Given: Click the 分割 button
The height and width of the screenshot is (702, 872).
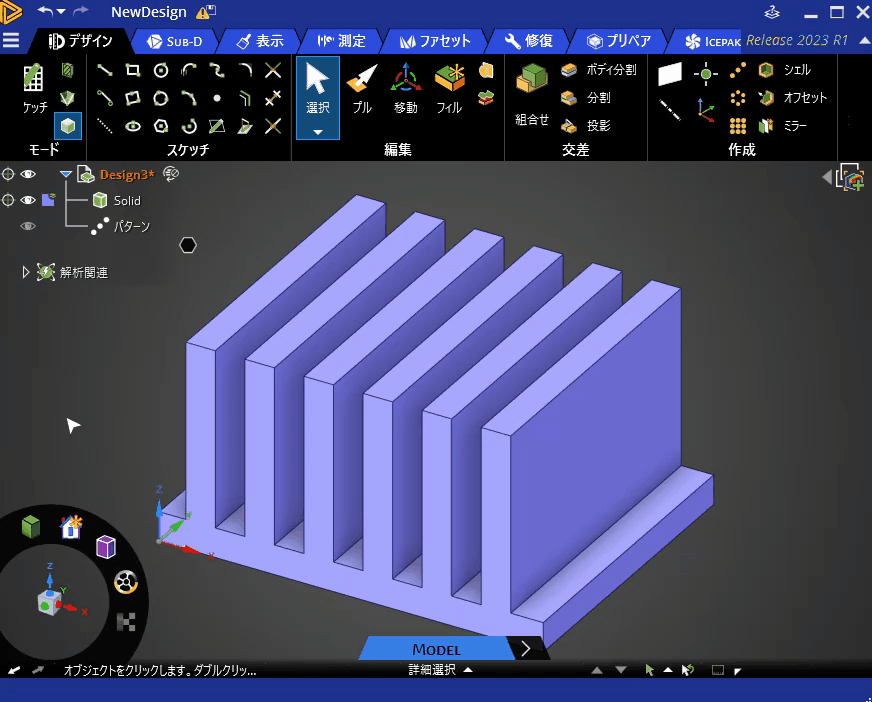Looking at the screenshot, I should [x=586, y=98].
